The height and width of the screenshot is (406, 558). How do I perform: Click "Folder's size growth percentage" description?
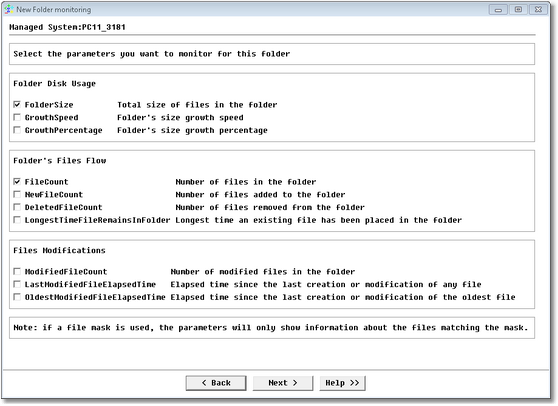click(193, 131)
